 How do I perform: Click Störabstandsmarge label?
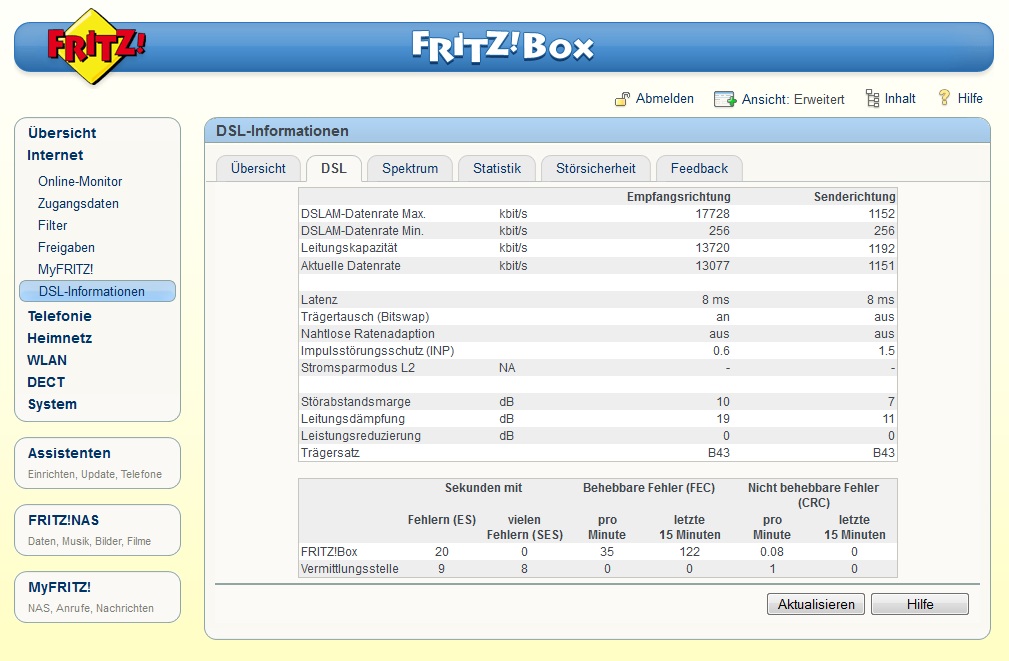[355, 402]
